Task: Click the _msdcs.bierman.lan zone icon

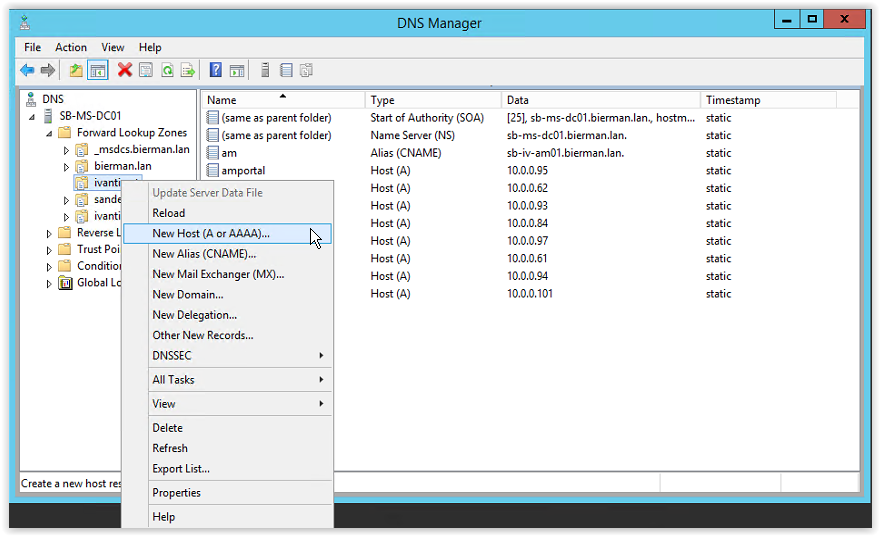Action: [82, 149]
